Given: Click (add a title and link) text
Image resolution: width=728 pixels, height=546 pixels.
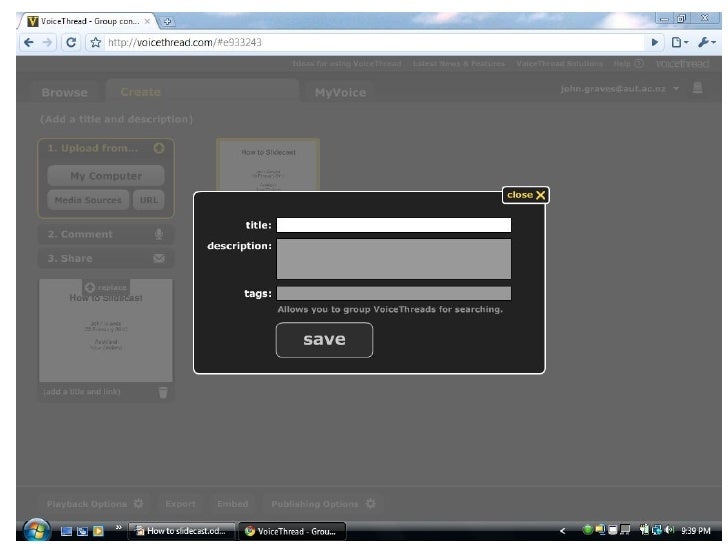Looking at the screenshot, I should point(82,391).
